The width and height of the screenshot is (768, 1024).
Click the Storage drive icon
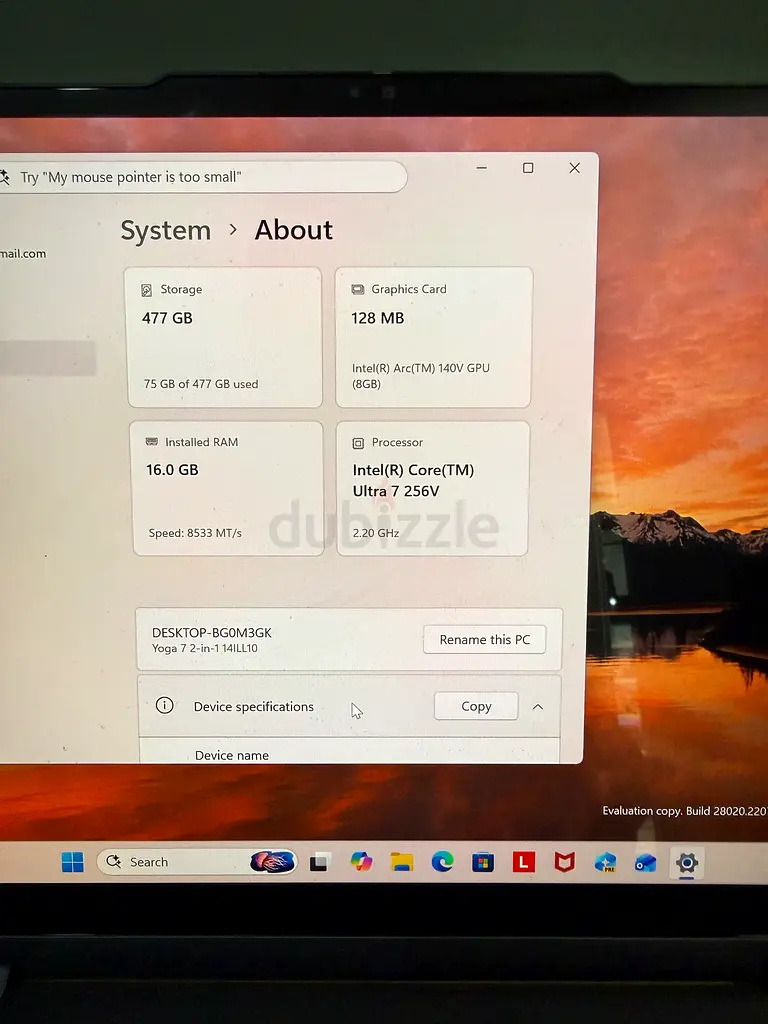[146, 290]
